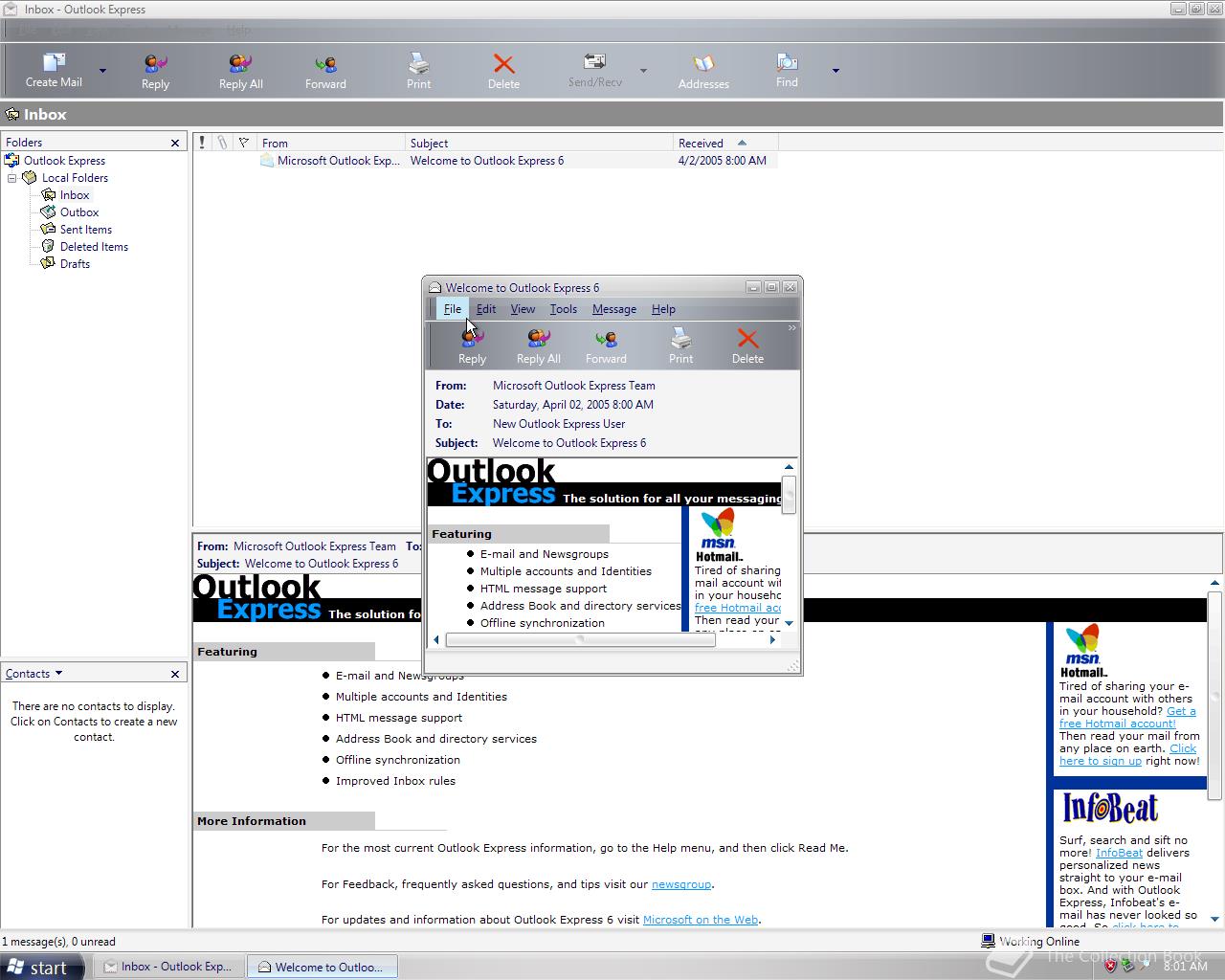Click security shield tray icon

(x=1110, y=967)
